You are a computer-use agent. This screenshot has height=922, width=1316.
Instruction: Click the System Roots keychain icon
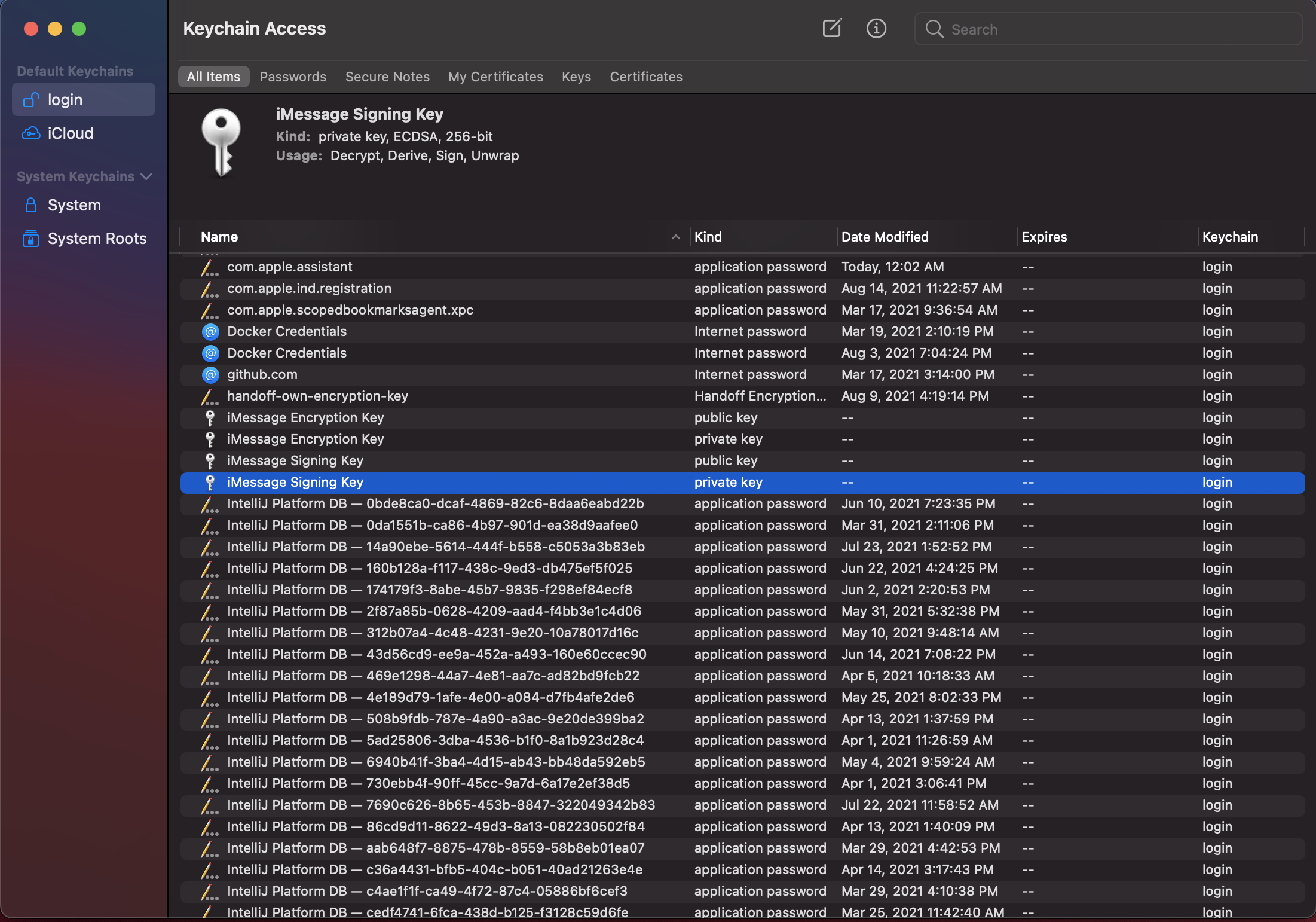(x=31, y=239)
